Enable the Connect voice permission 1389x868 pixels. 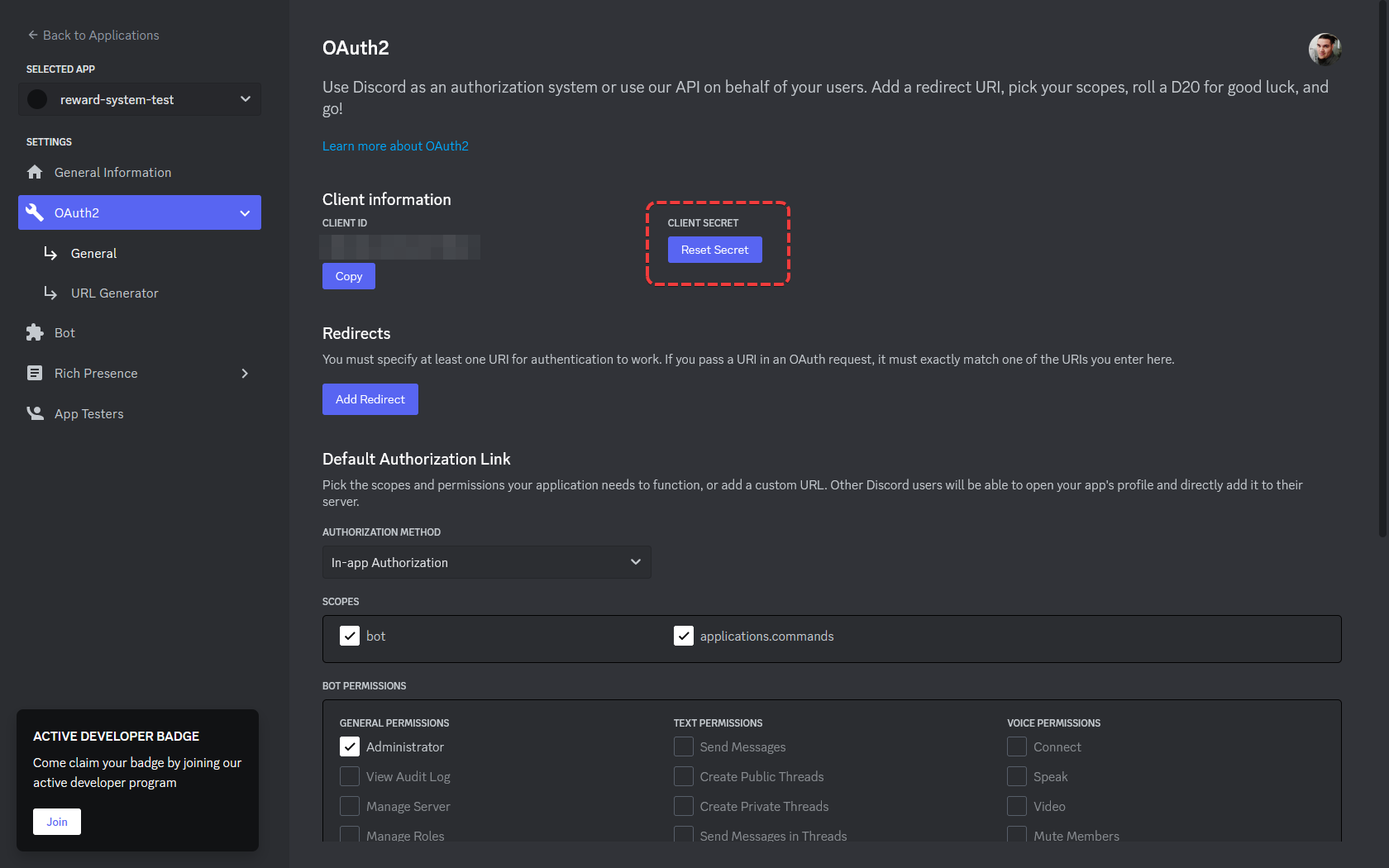click(x=1017, y=746)
